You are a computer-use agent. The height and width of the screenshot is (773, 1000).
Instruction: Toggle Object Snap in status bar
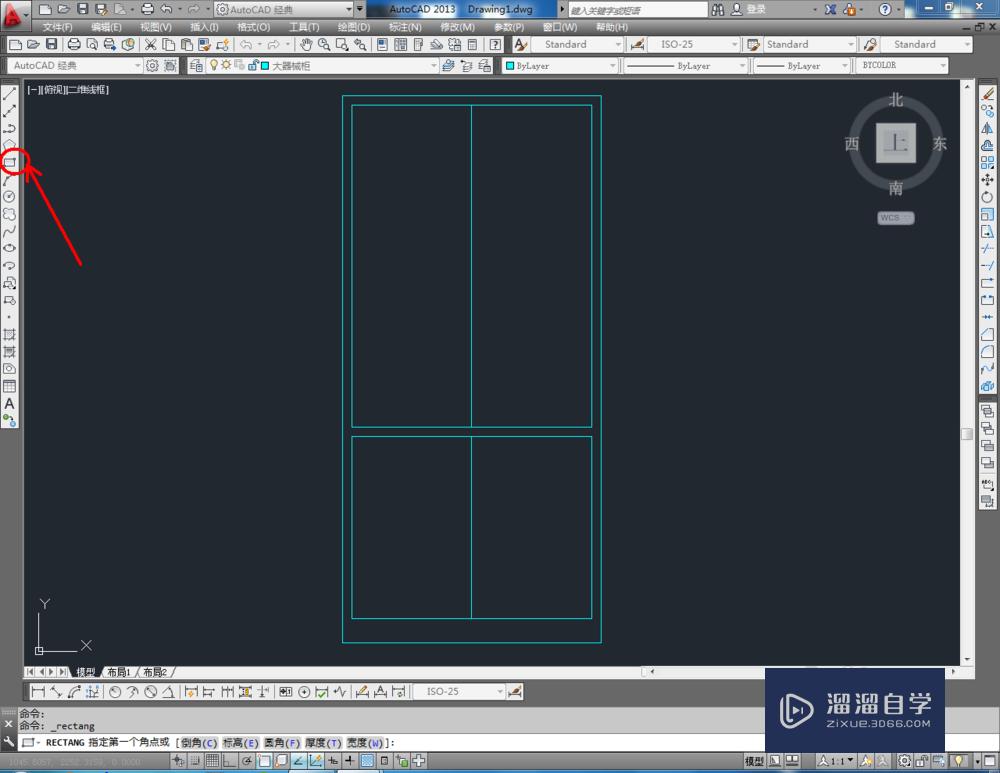pos(263,760)
